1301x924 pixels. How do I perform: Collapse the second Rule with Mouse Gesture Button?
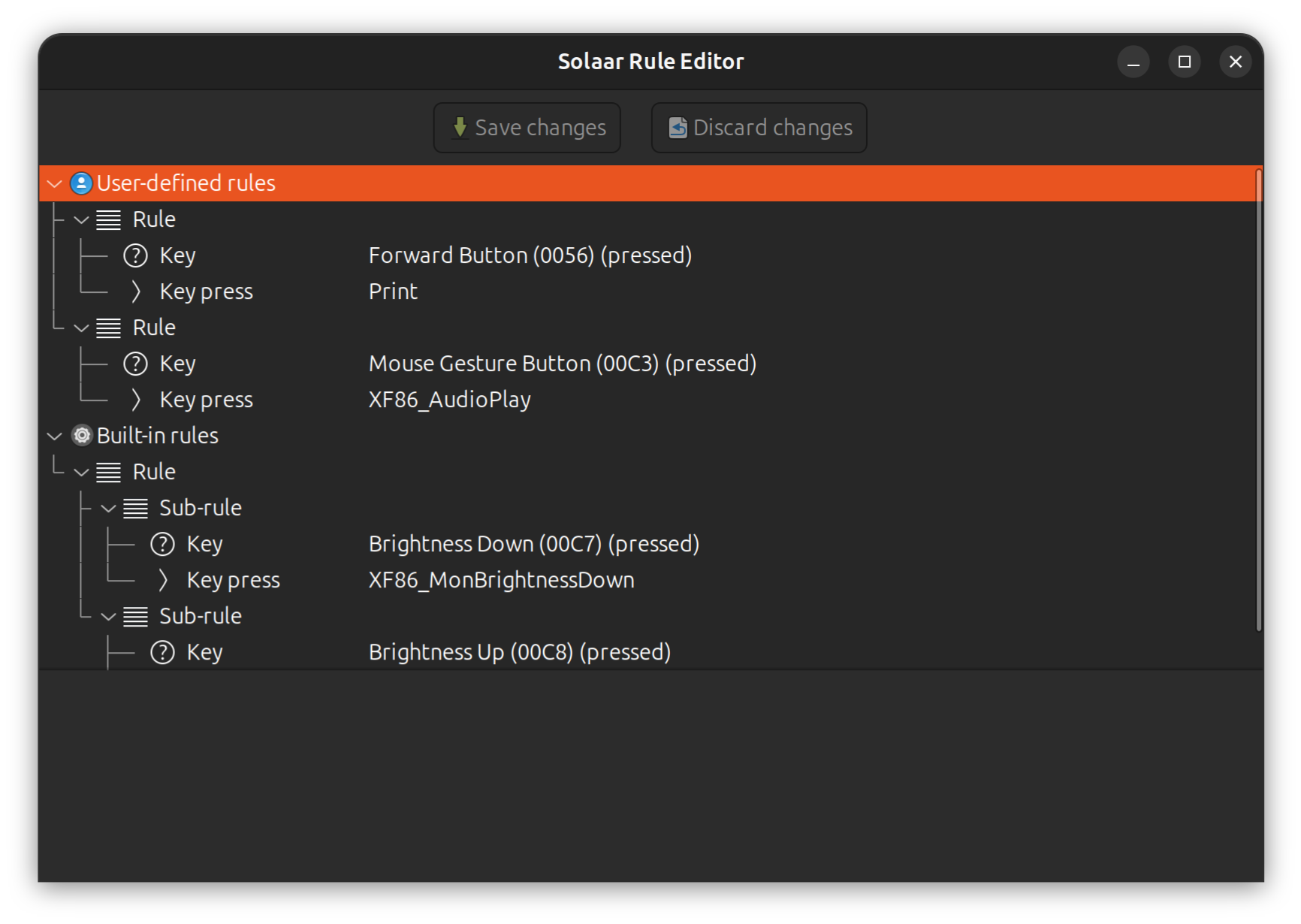point(81,328)
